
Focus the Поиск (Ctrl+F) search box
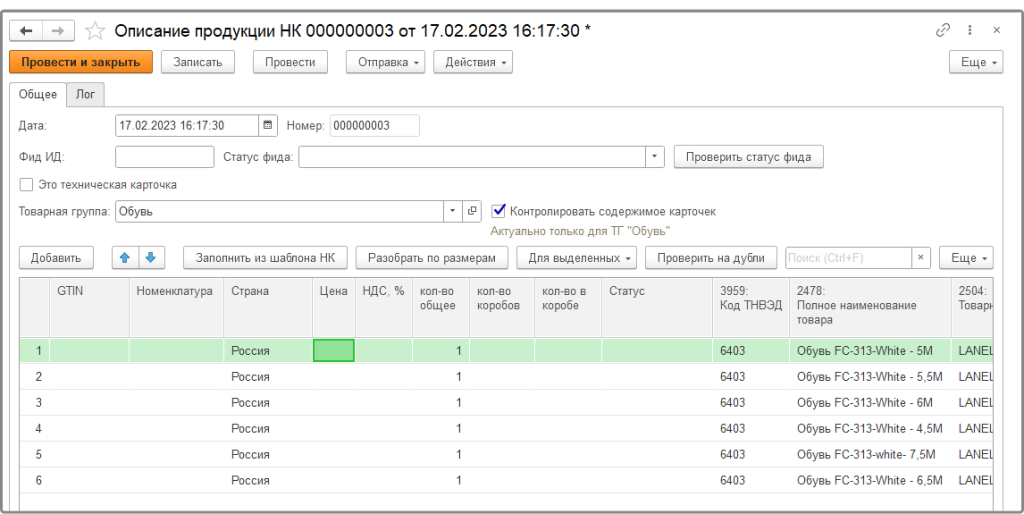click(x=848, y=257)
